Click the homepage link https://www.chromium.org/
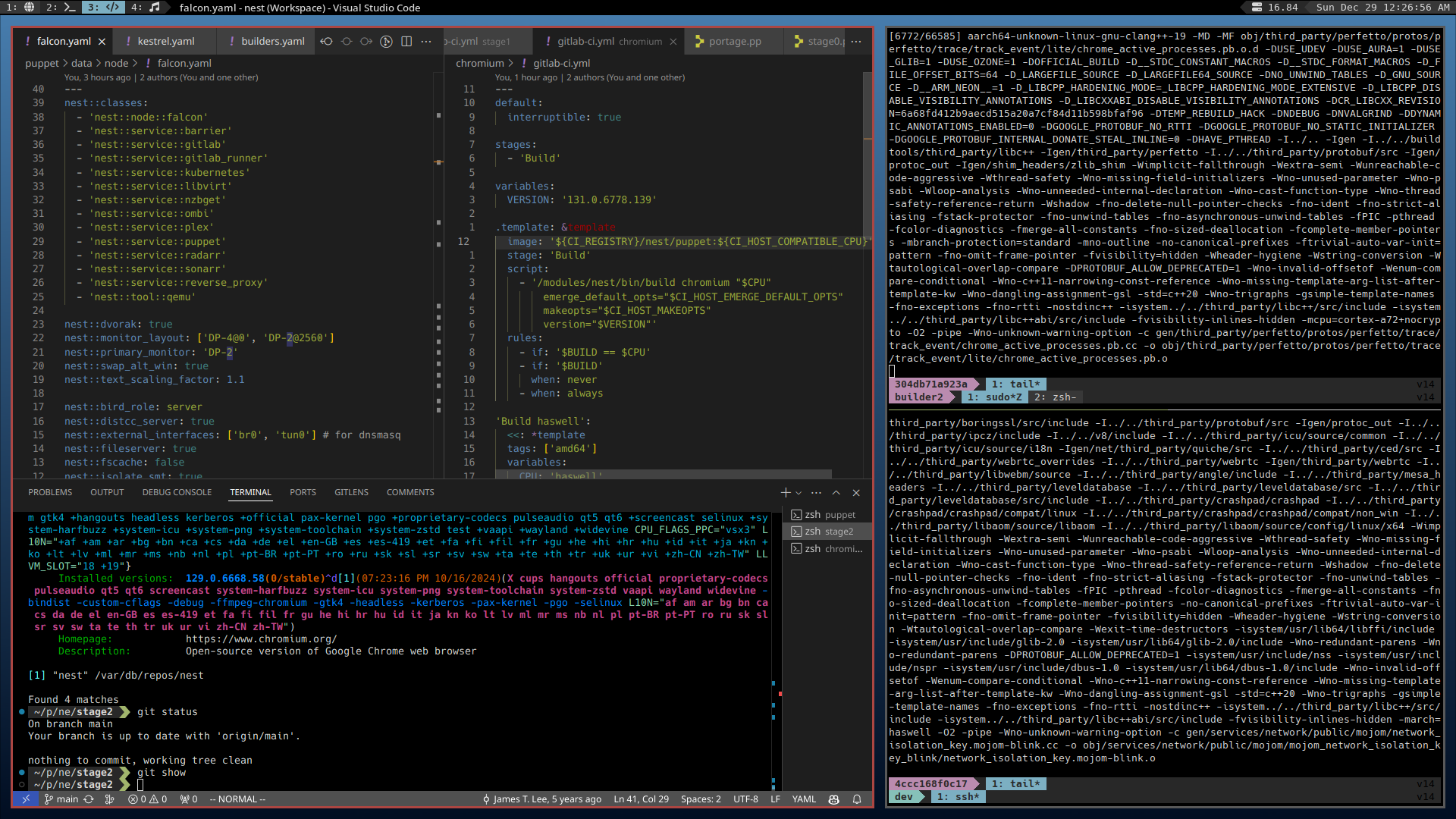 261,639
